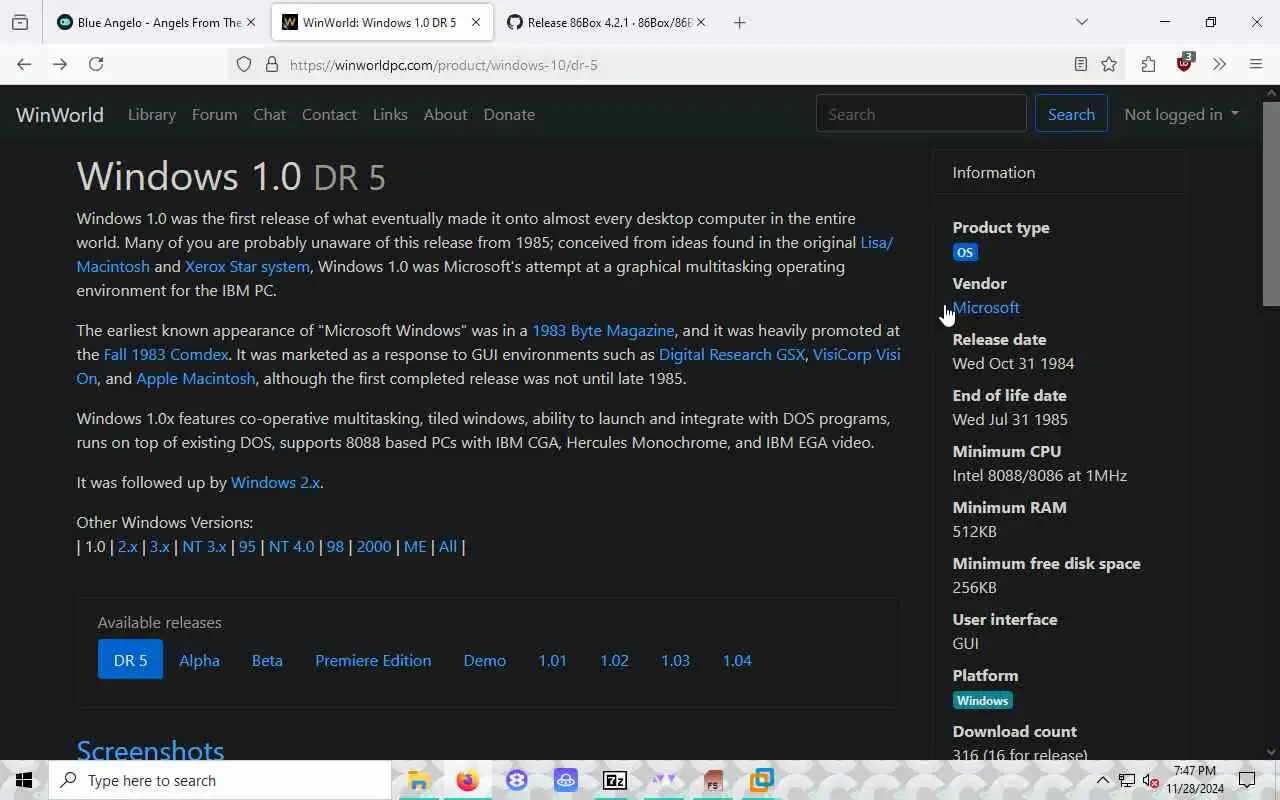Open the Windows Start menu

point(24,780)
